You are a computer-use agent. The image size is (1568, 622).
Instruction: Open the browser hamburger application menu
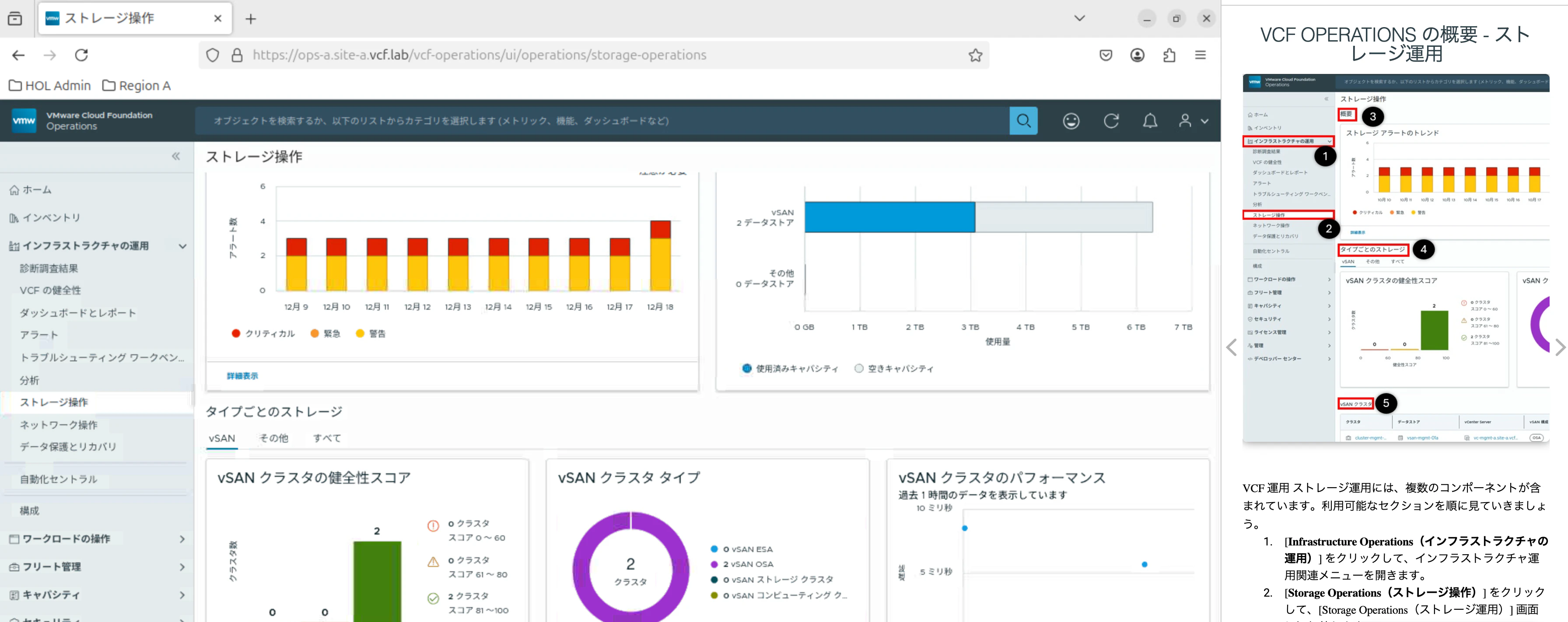coord(1200,56)
